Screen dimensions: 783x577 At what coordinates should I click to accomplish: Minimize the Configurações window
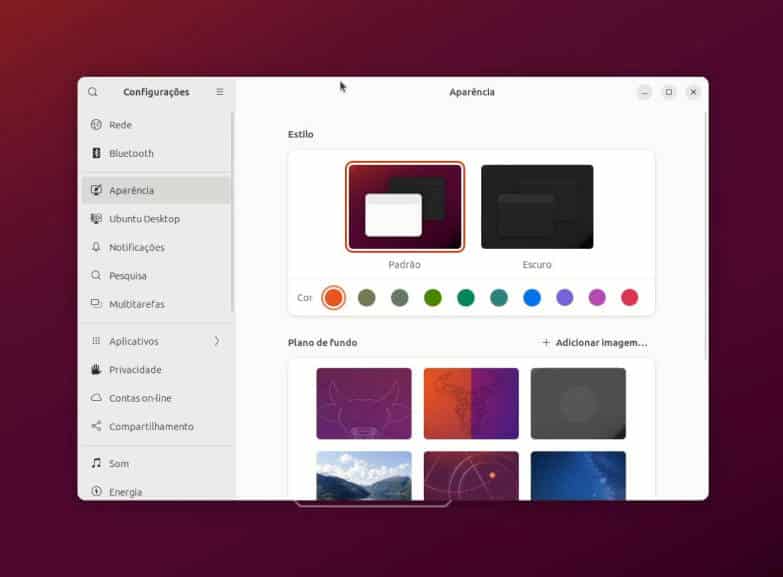(x=644, y=92)
